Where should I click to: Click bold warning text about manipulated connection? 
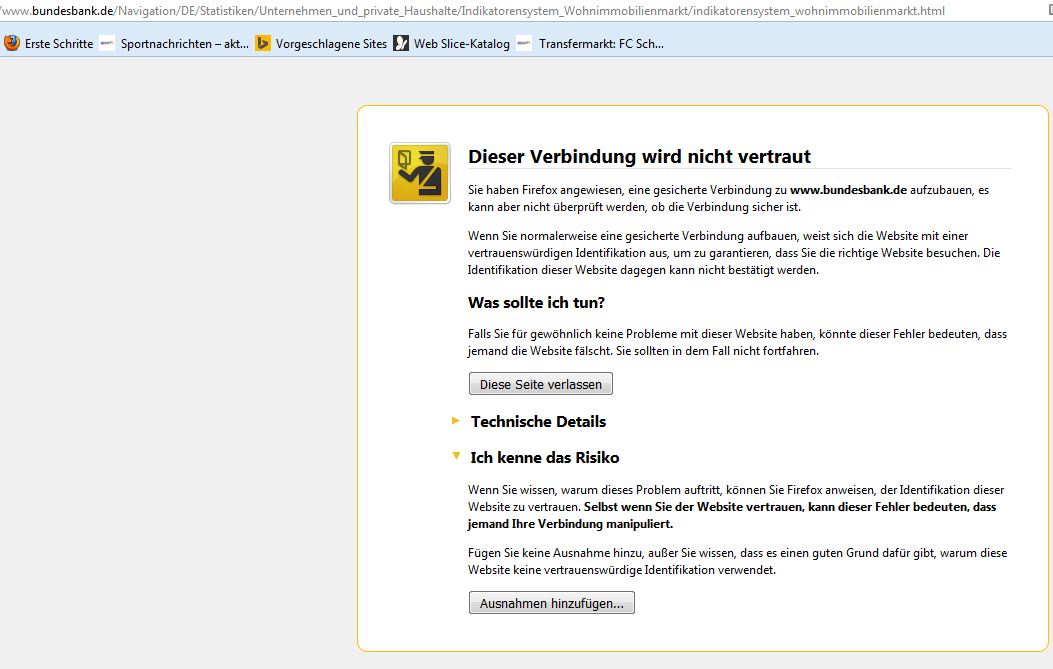[x=732, y=515]
